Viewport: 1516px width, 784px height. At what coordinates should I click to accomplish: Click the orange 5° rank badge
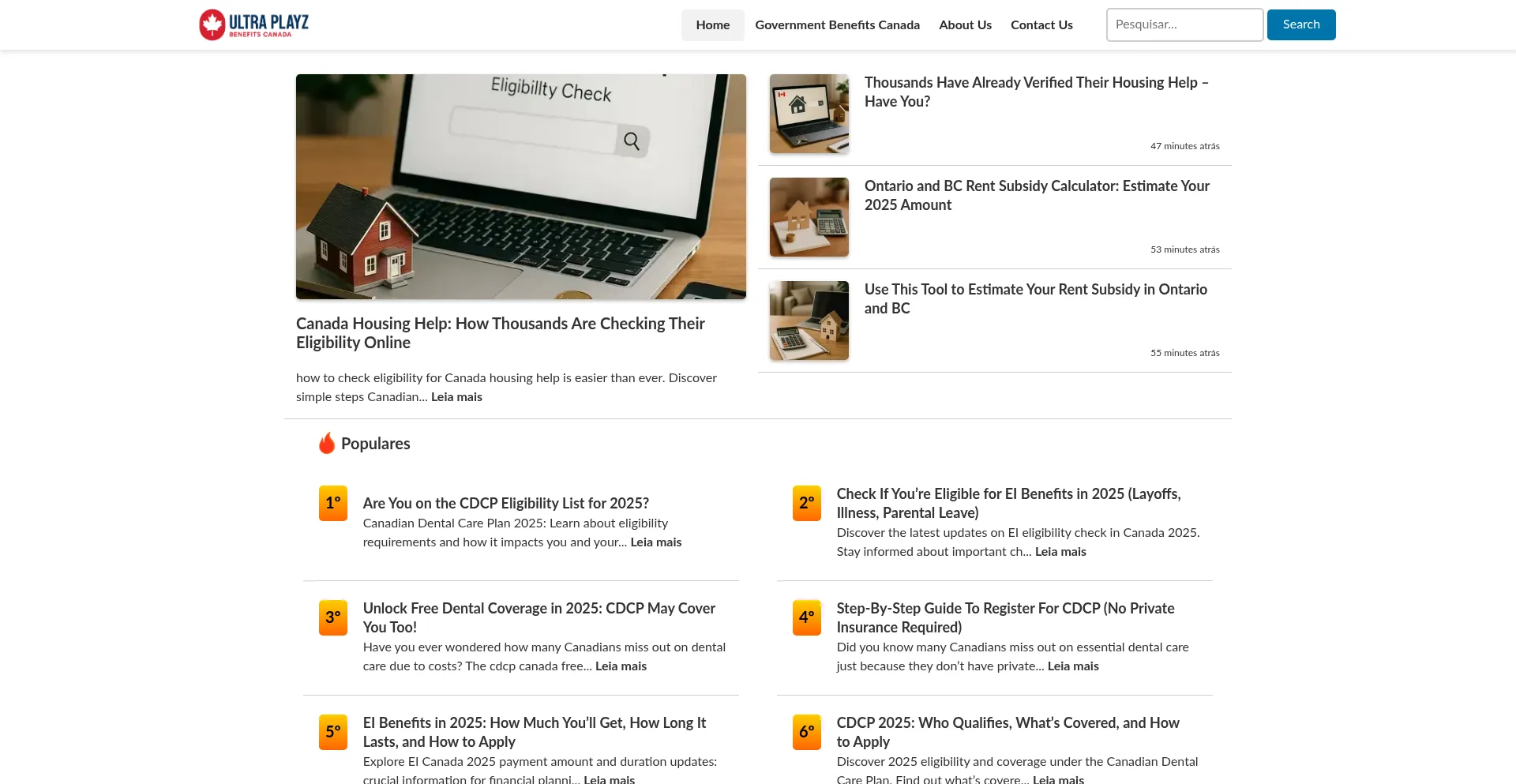332,732
